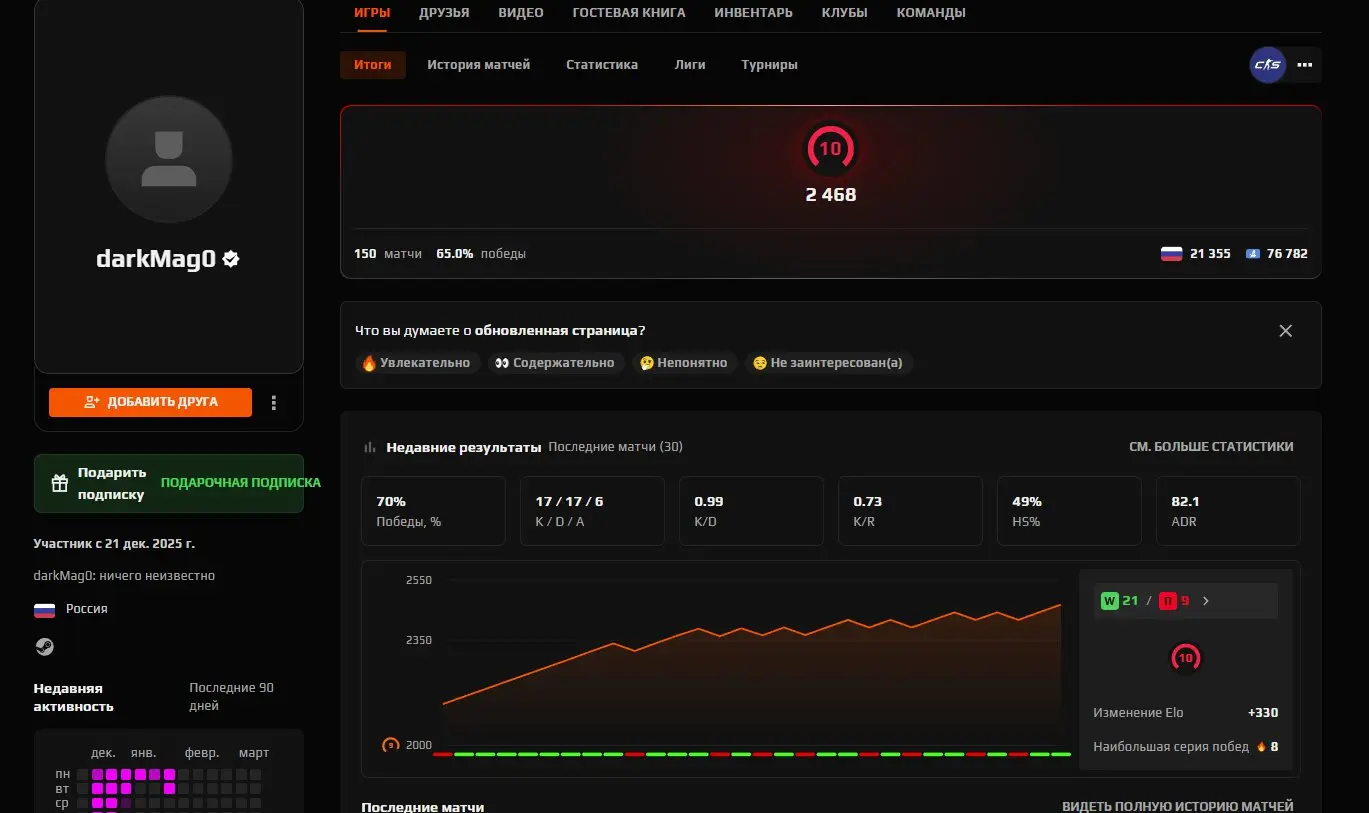
Task: Click the verified badge next to darkMag0
Action: (231, 259)
